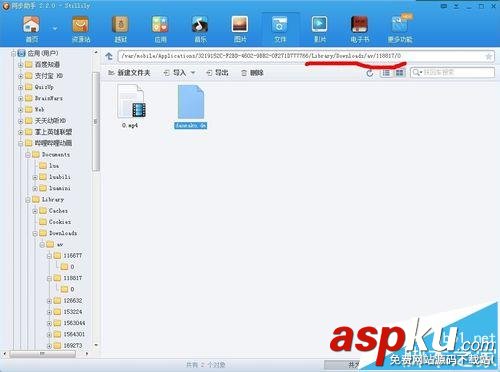Switch to thumbnail grid view

point(399,73)
